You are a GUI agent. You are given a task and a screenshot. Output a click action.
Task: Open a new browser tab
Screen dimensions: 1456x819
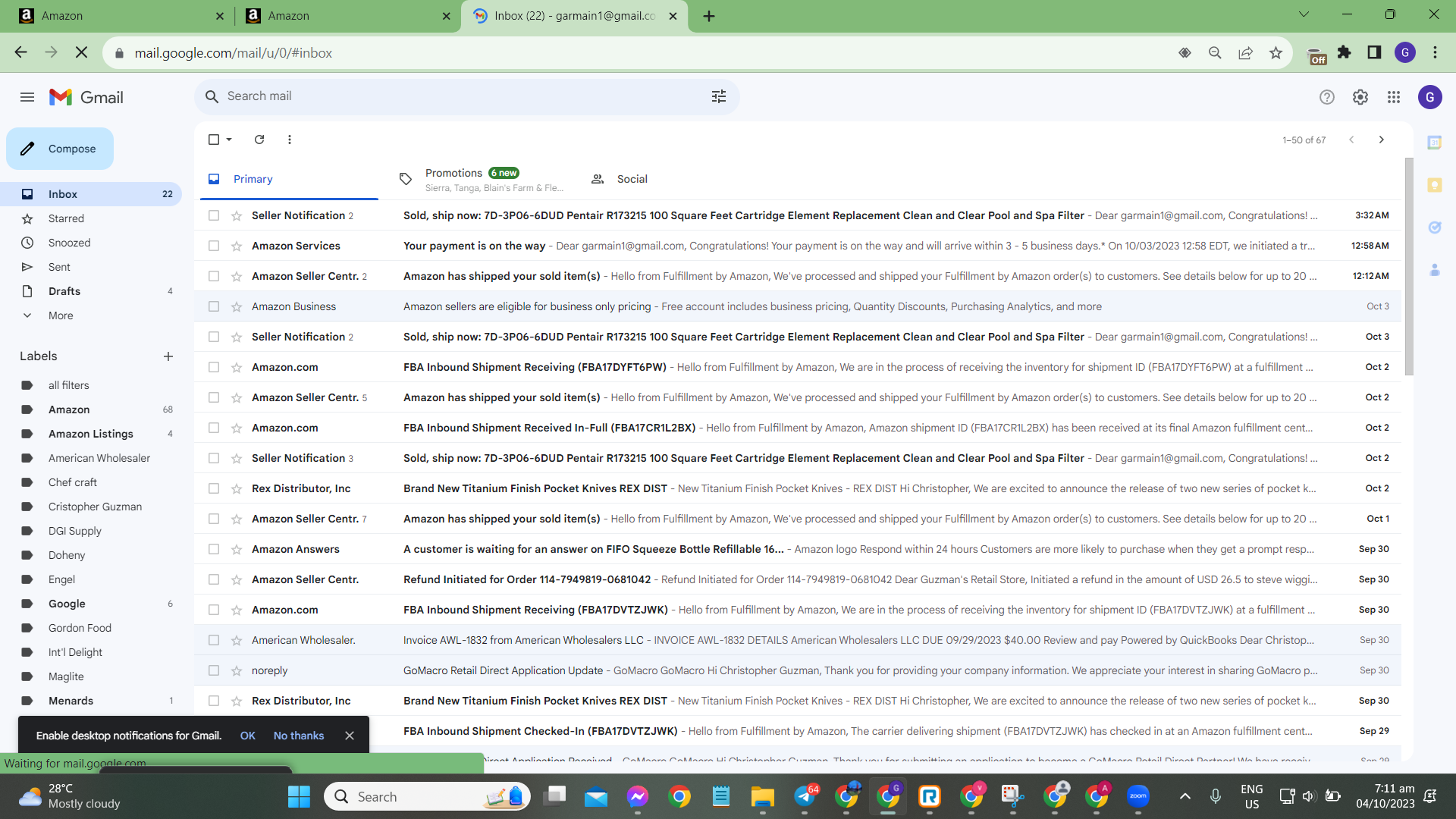click(x=709, y=16)
